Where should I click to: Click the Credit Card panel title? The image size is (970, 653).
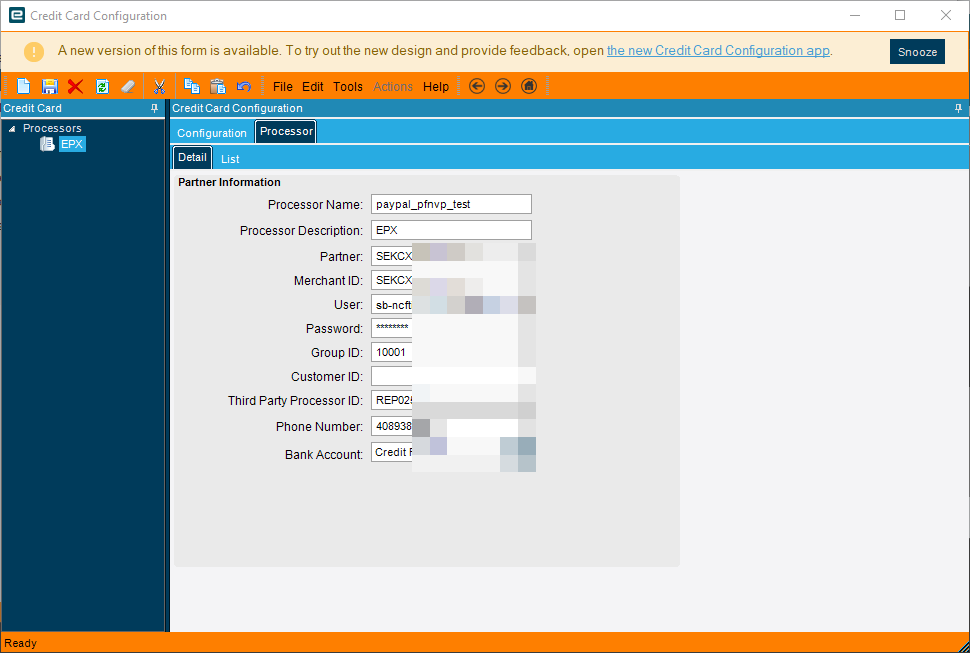32,108
